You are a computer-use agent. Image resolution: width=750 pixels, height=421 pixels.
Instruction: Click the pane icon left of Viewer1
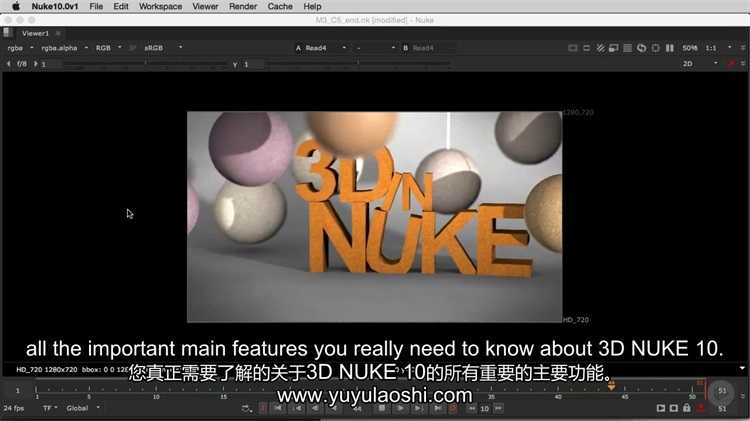click(7, 33)
